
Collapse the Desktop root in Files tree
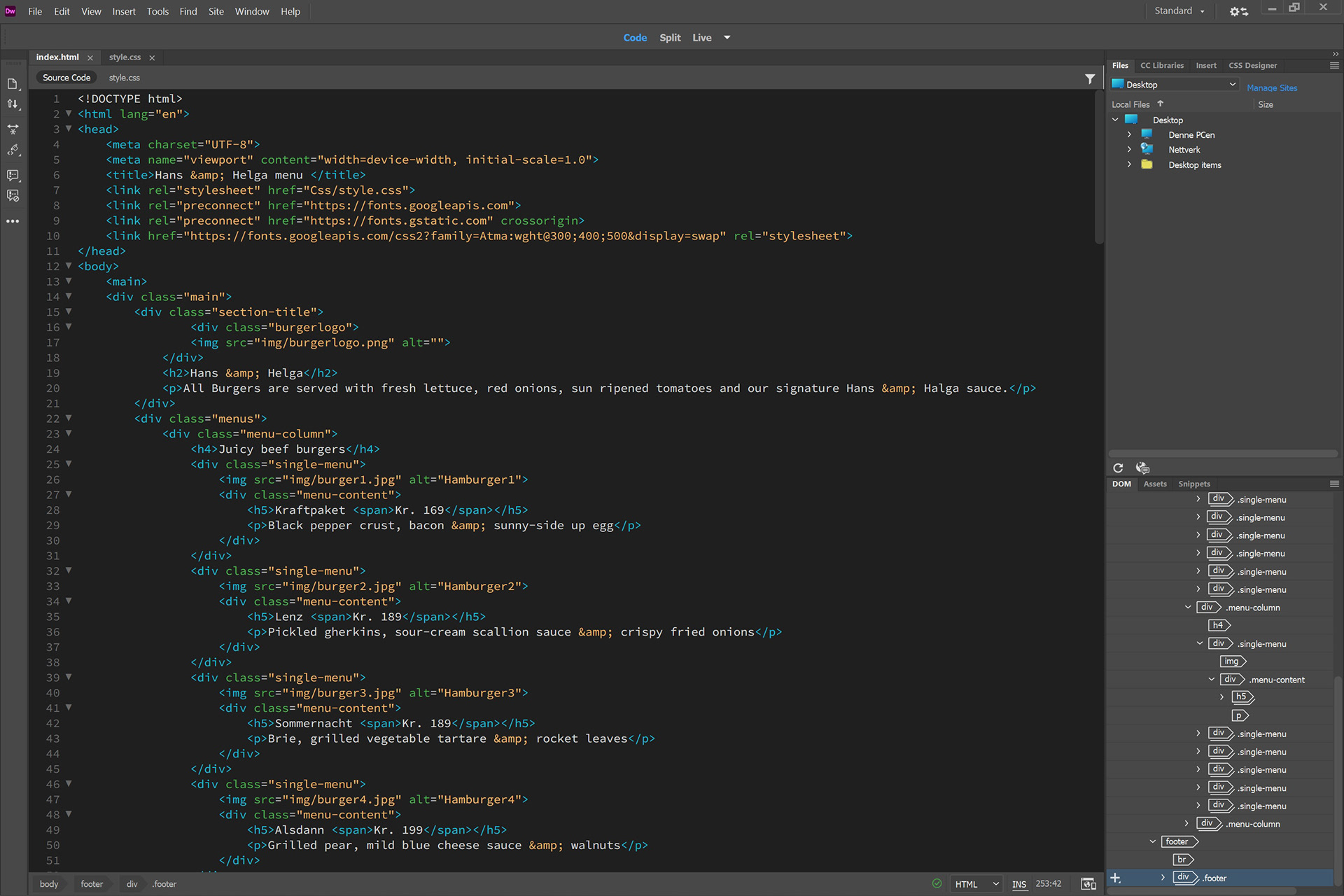pyautogui.click(x=1115, y=120)
